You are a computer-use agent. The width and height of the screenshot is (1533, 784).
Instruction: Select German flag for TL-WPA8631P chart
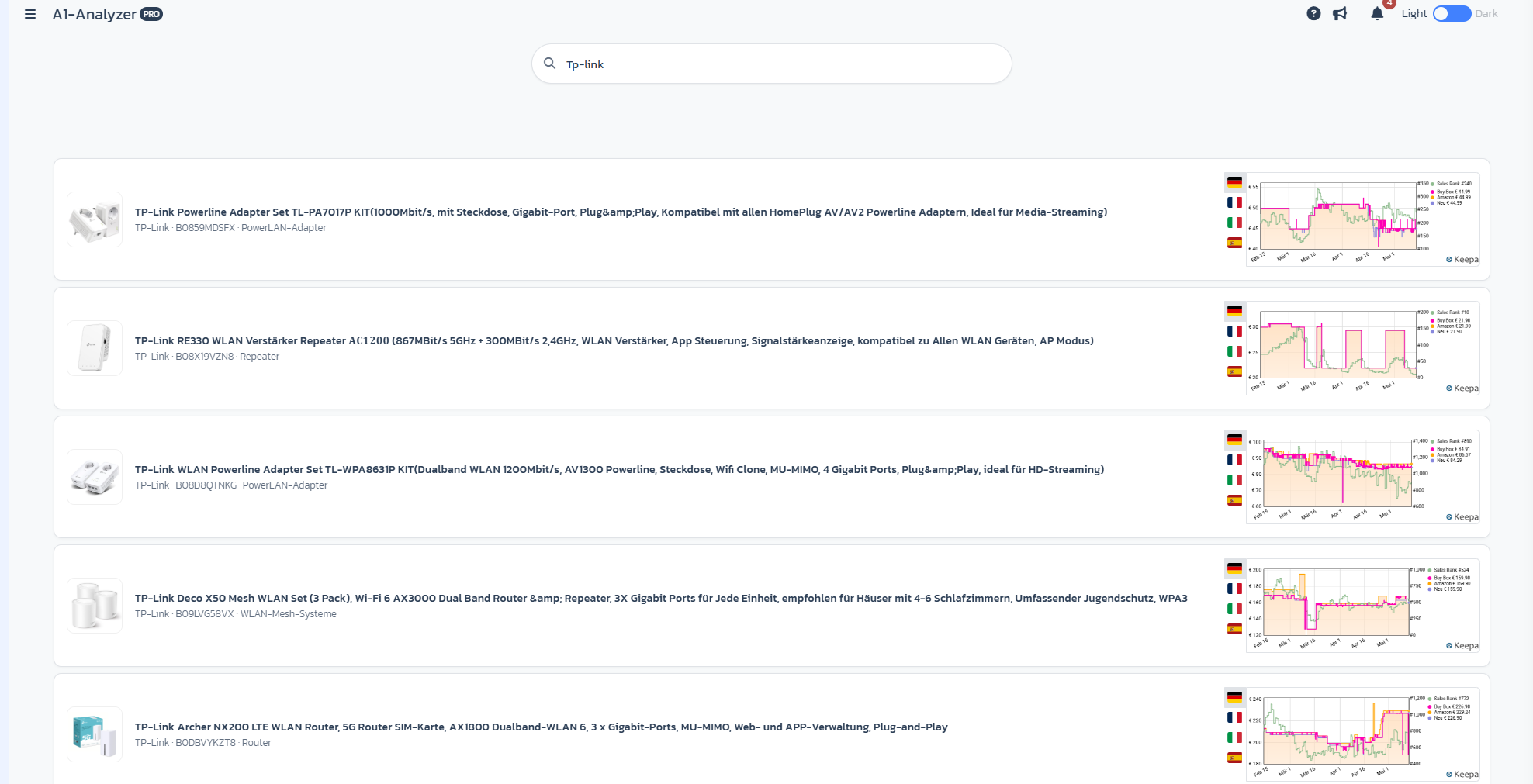tap(1234, 440)
